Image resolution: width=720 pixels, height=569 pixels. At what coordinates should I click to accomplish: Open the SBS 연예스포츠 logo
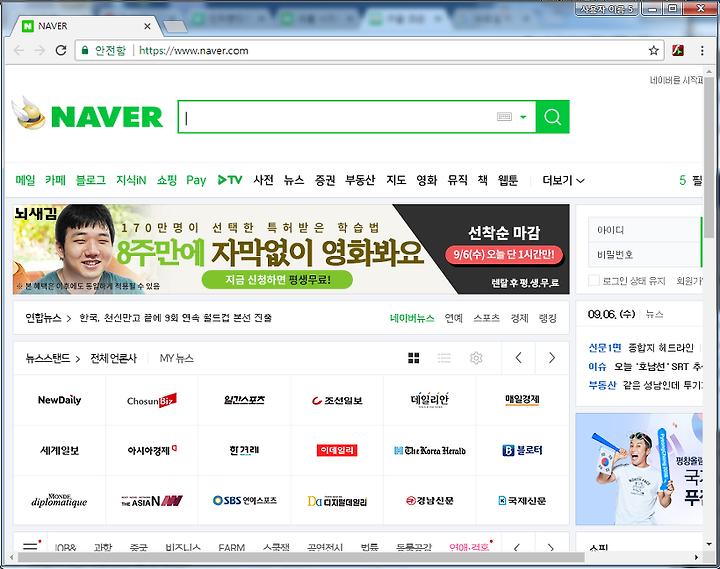coord(245,500)
